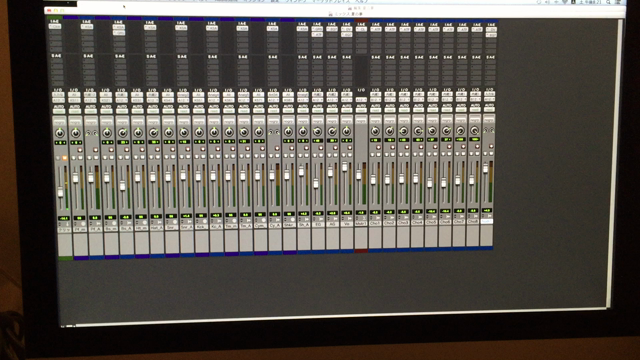Viewport: 640px width, 360px height.
Task: Click the pan knob on the Vo track
Action: click(x=346, y=131)
